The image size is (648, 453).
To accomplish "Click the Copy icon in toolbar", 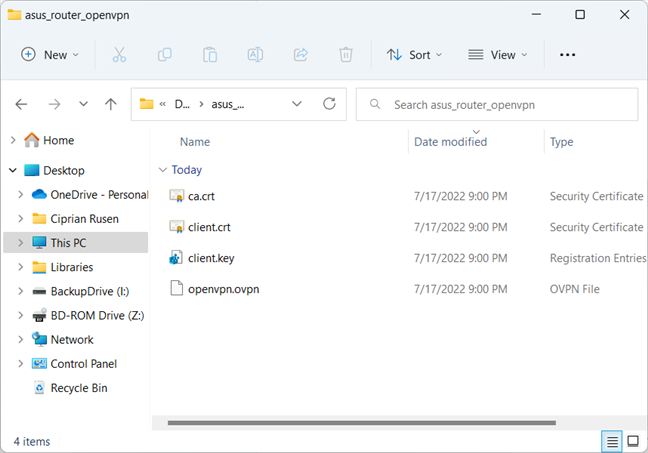I will coord(164,55).
